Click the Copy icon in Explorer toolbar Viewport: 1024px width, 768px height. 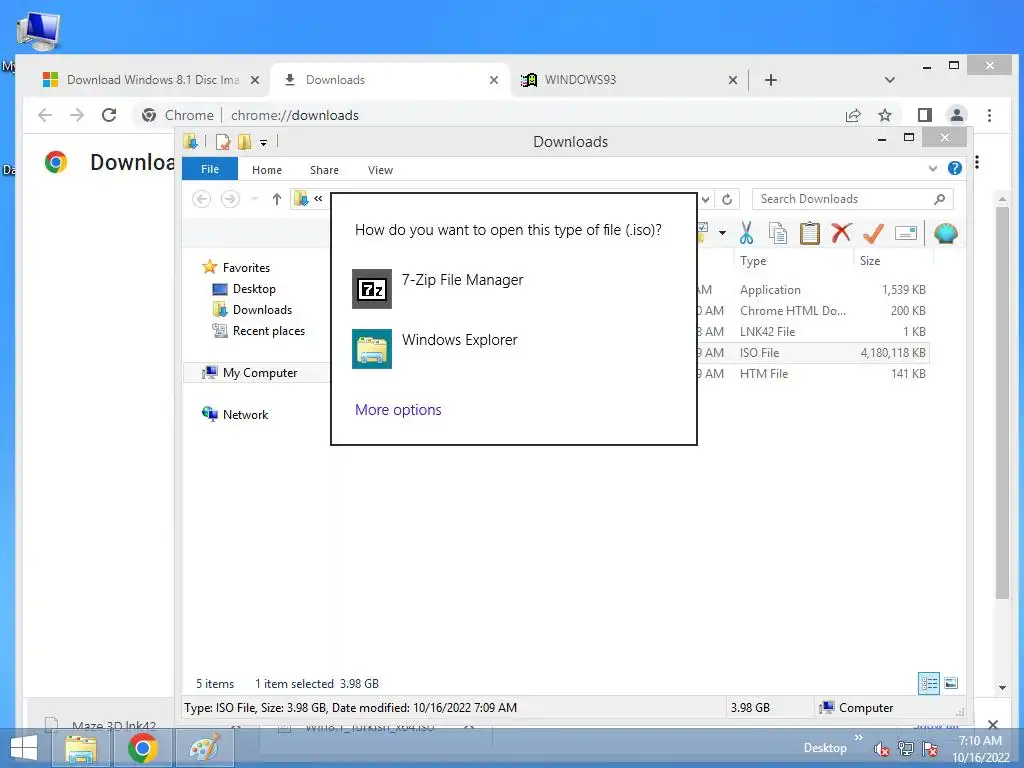point(777,232)
